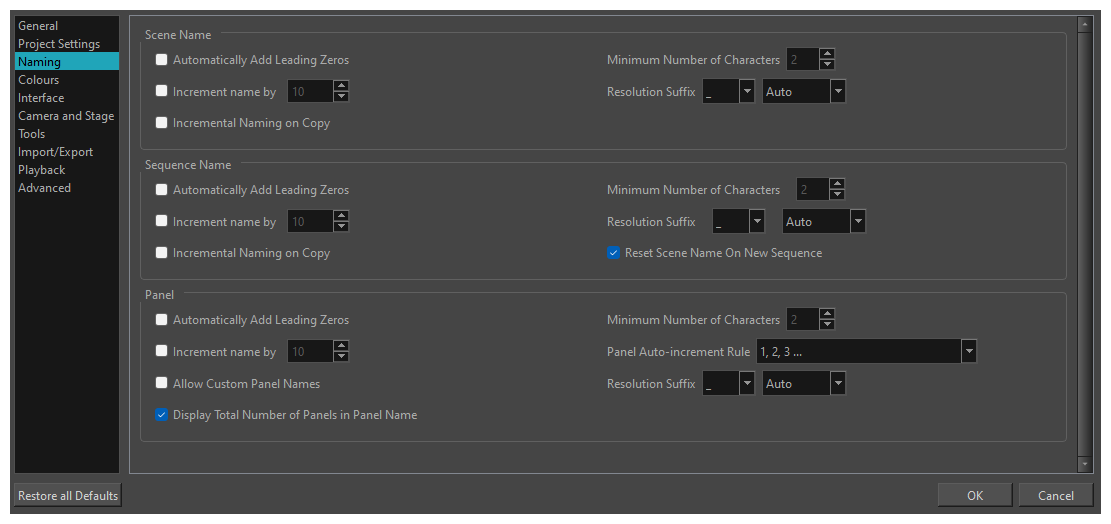Screen dimensions: 1111x524
Task: Click the Scene Name Increment name by field
Action: coord(309,92)
